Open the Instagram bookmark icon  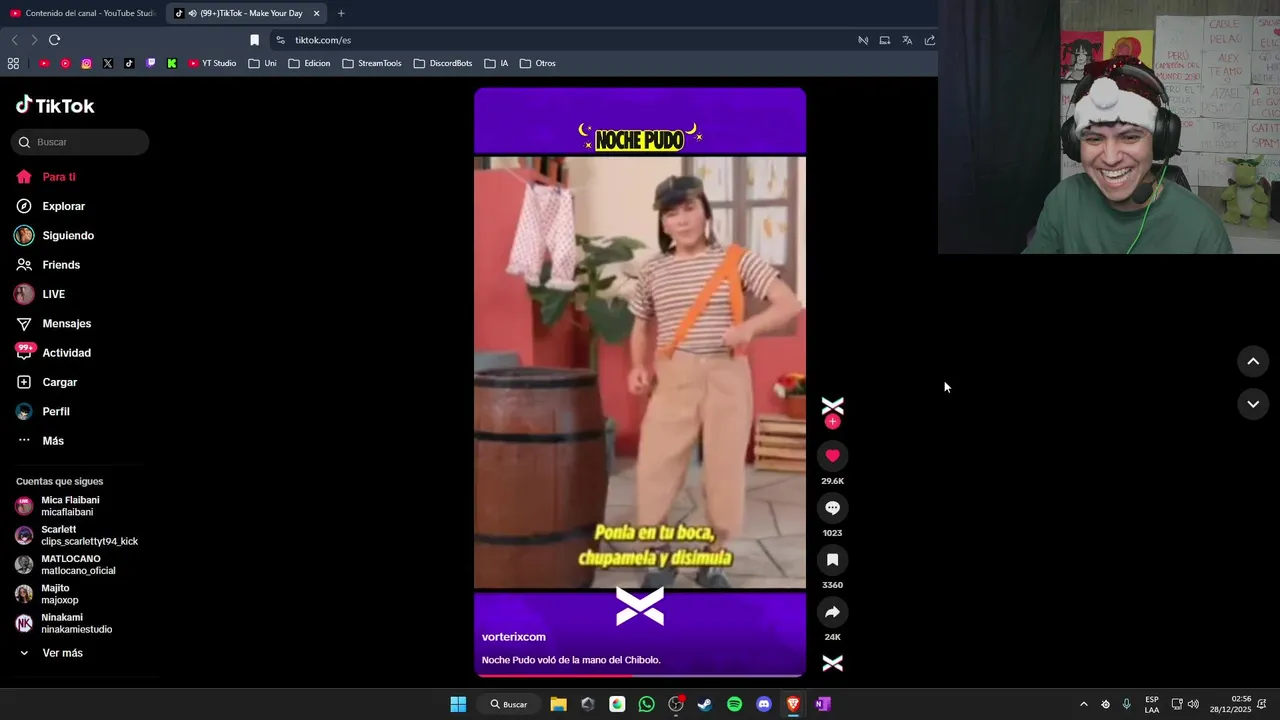tap(86, 63)
